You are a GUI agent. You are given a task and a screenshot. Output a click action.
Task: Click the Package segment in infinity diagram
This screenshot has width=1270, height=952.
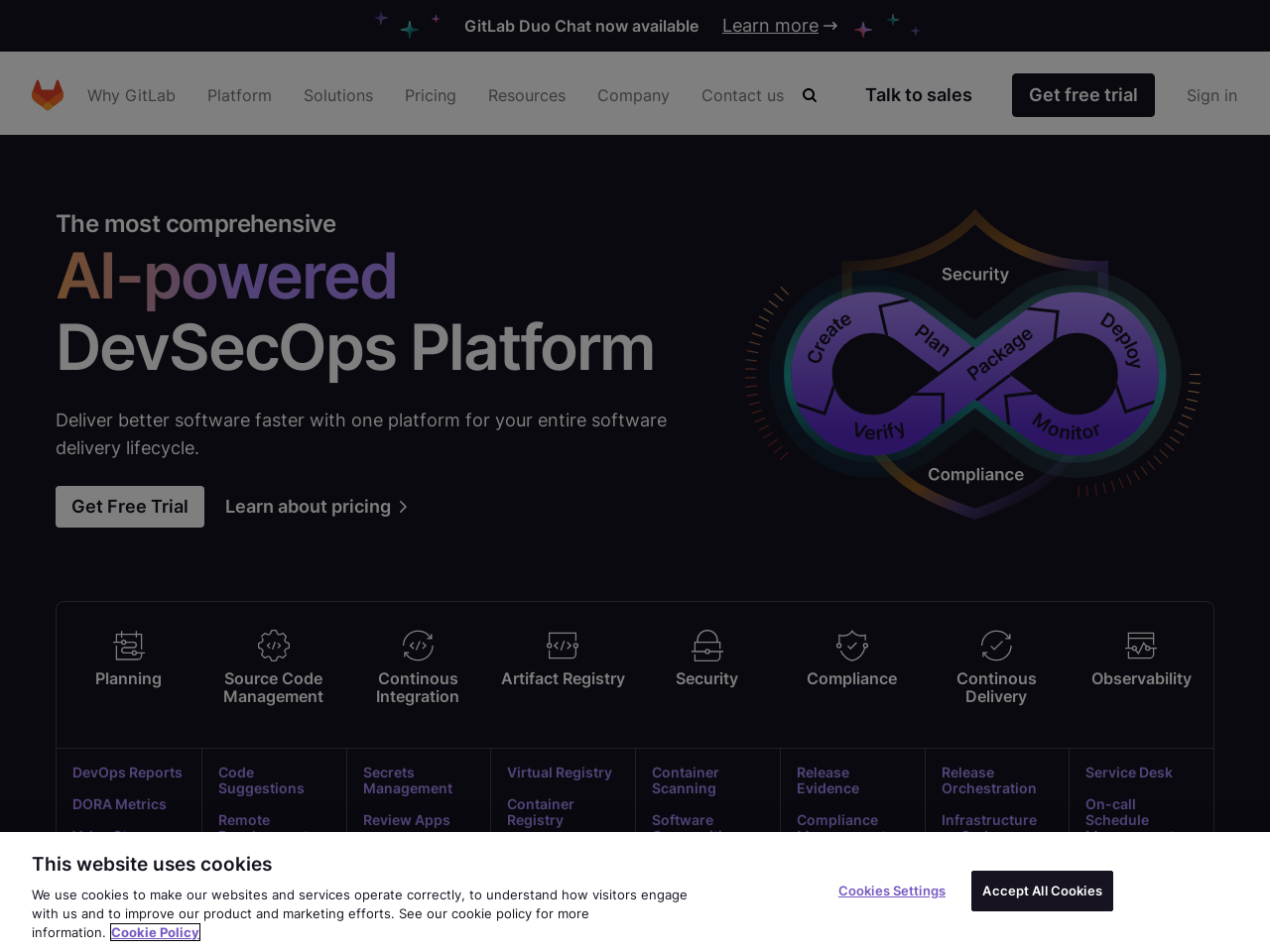click(x=1000, y=353)
